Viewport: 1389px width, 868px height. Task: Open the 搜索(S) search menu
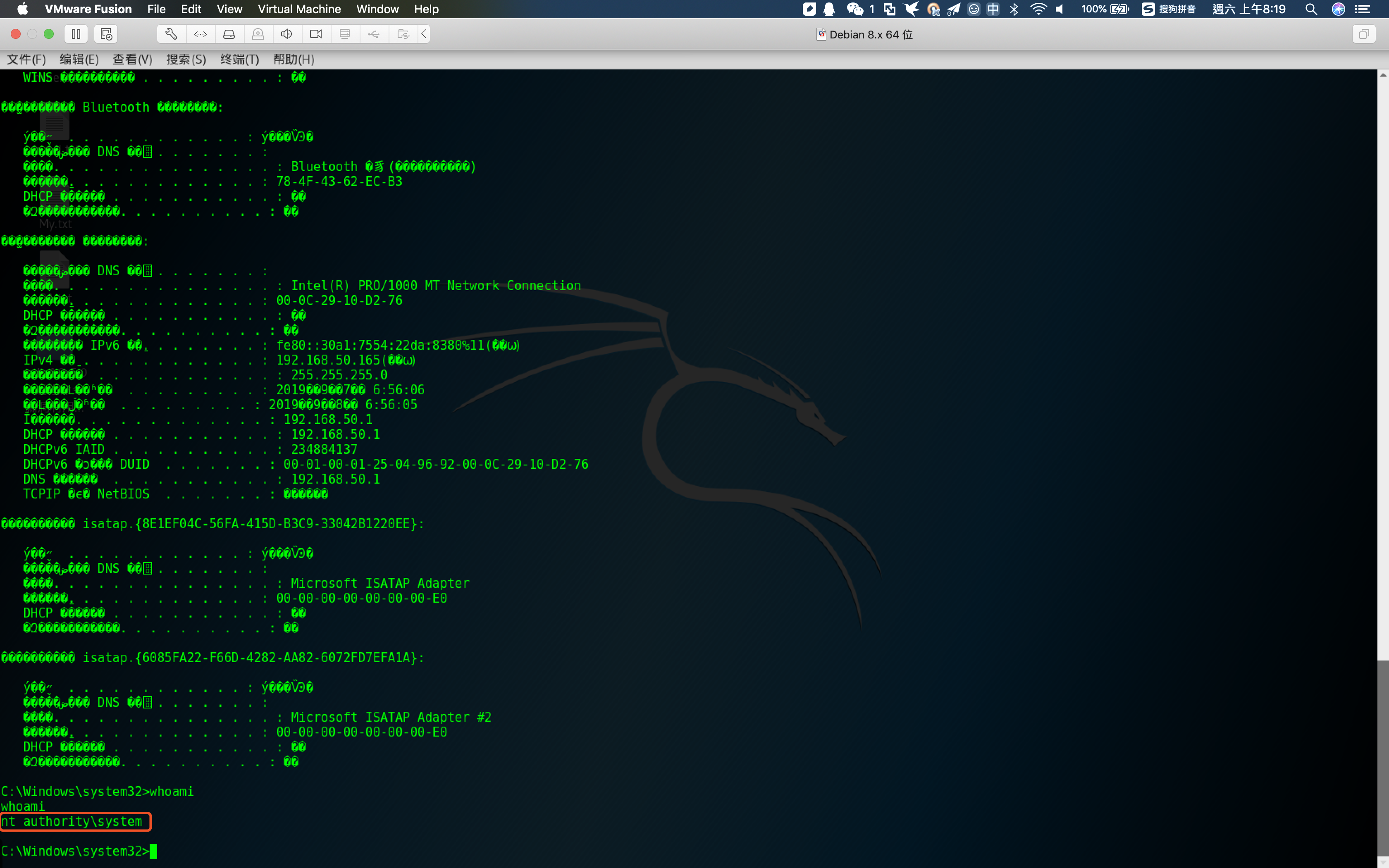pyautogui.click(x=186, y=59)
